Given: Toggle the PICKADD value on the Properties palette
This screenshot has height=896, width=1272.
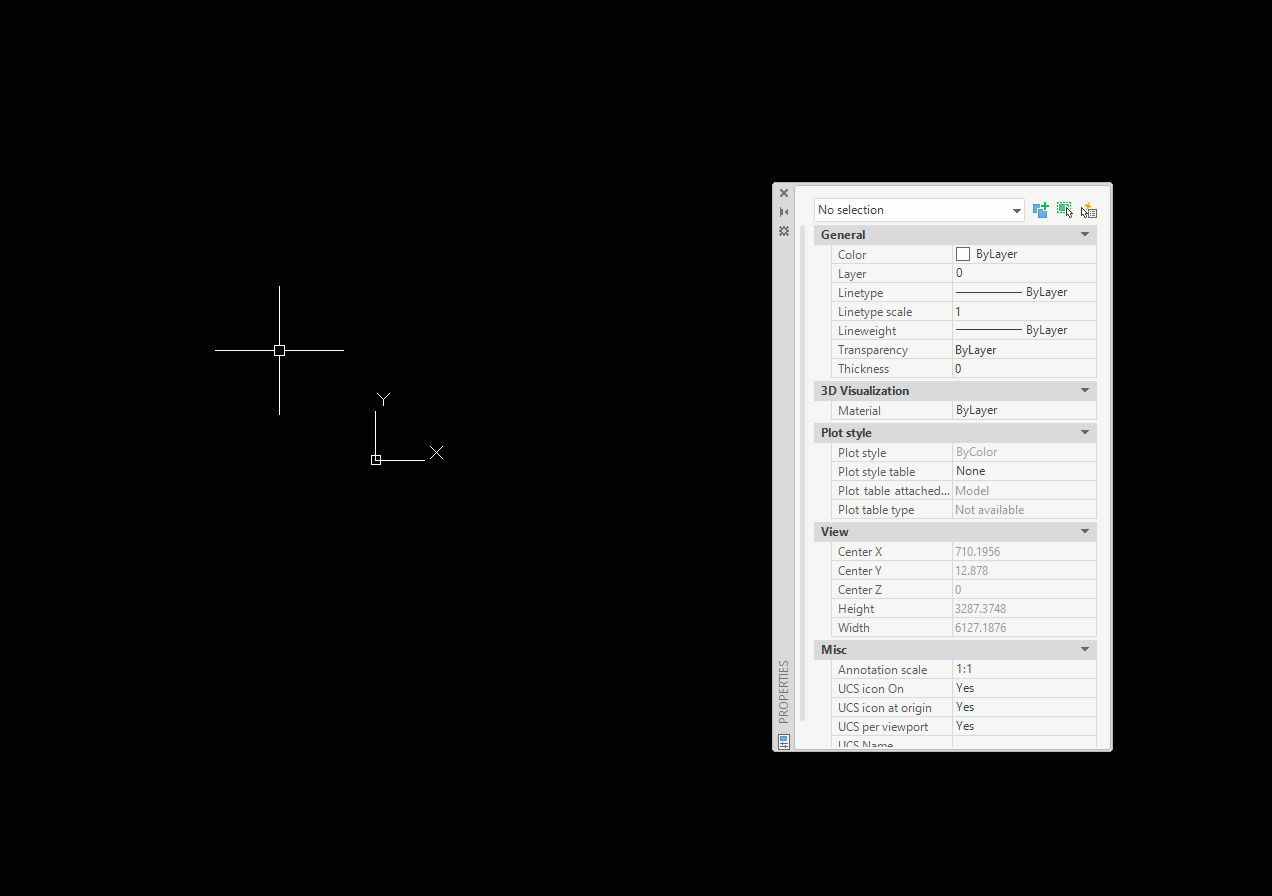Looking at the screenshot, I should tap(1040, 210).
